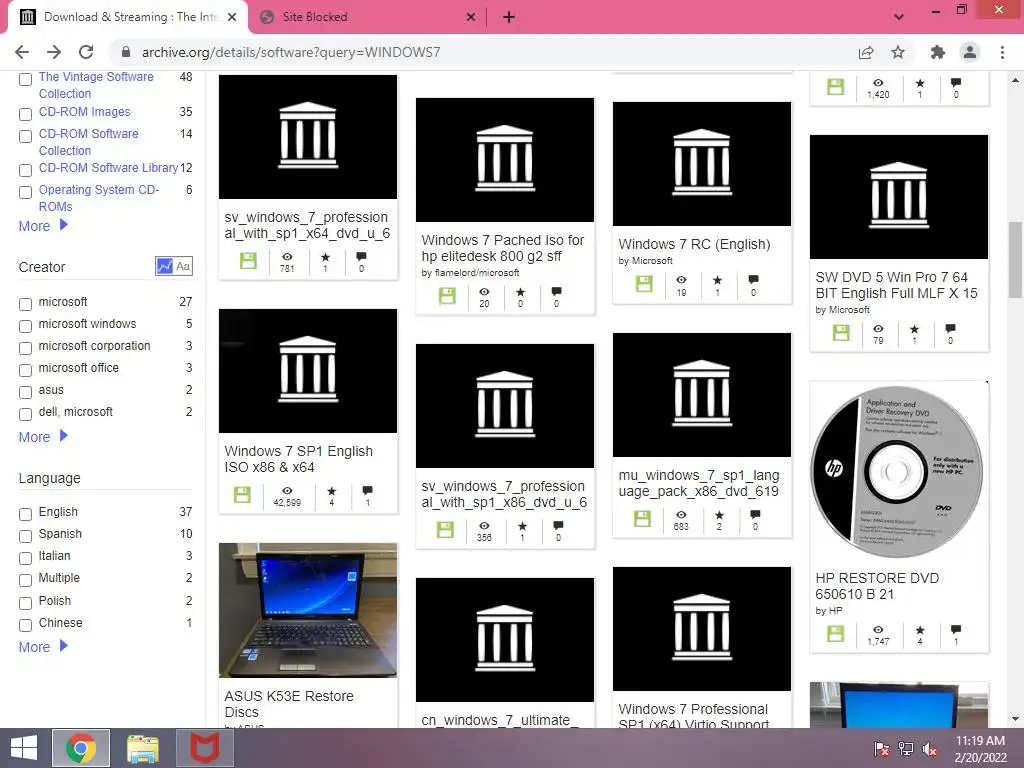
Task: Click the site lock icon in address bar
Action: point(126,52)
